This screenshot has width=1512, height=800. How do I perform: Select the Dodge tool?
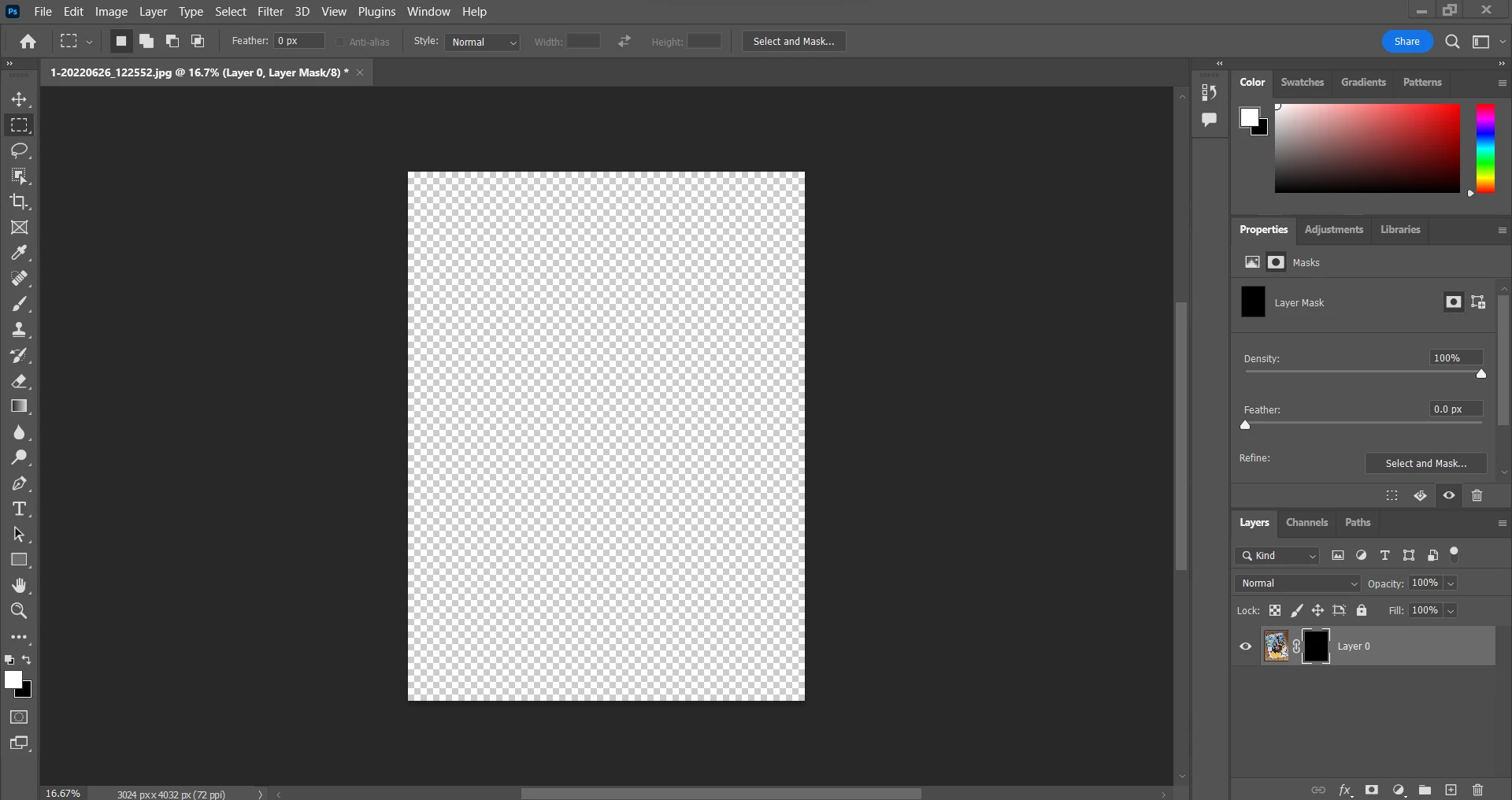click(x=20, y=457)
